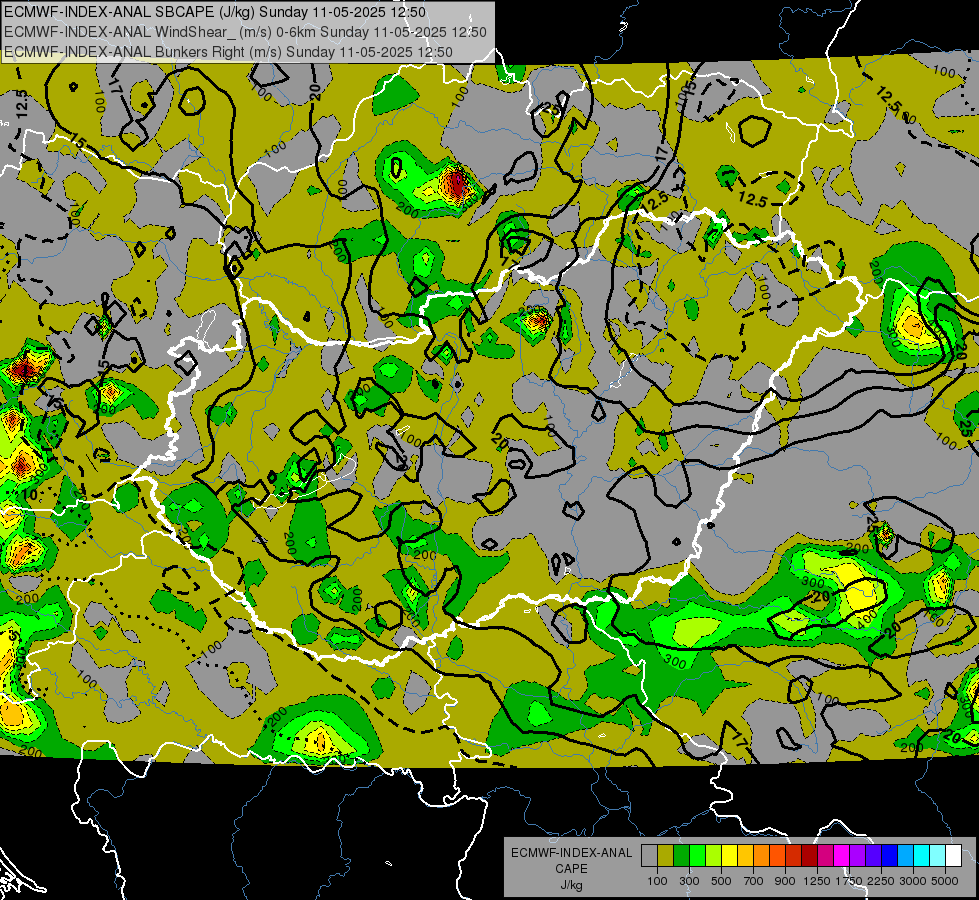979x900 pixels.
Task: Click the pure blue legend swatch
Action: pyautogui.click(x=890, y=856)
